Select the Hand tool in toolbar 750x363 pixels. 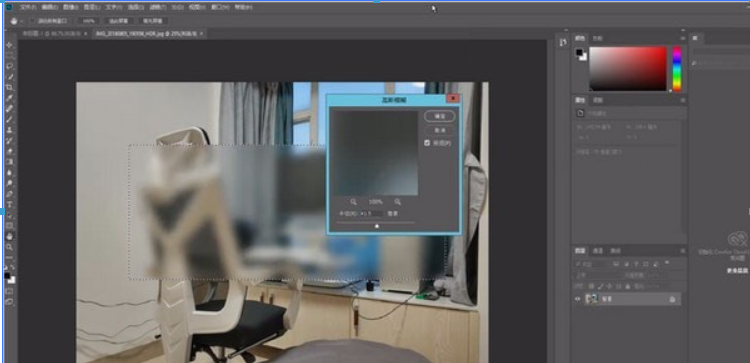pos(9,236)
